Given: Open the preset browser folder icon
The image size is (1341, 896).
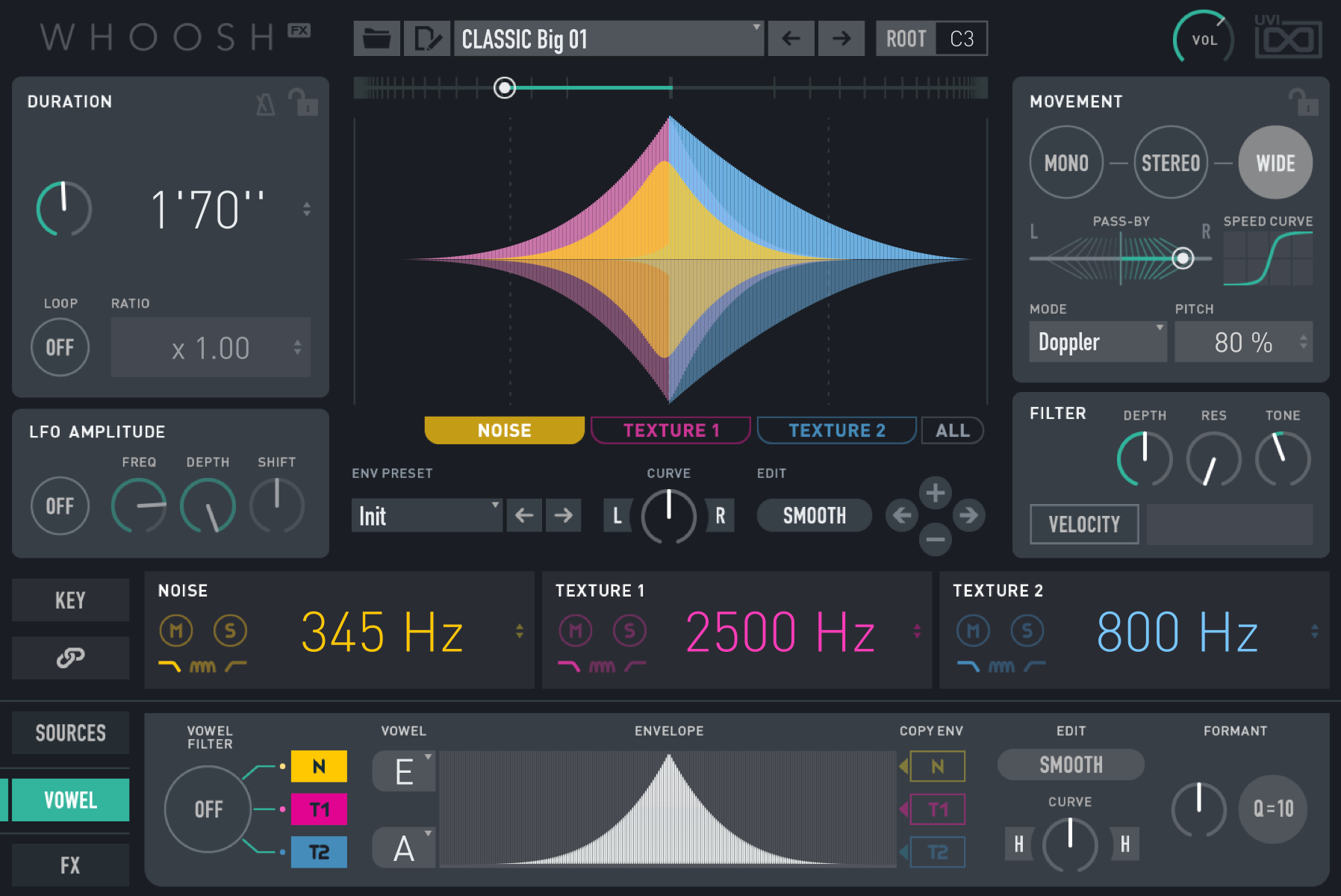Looking at the screenshot, I should tap(376, 38).
